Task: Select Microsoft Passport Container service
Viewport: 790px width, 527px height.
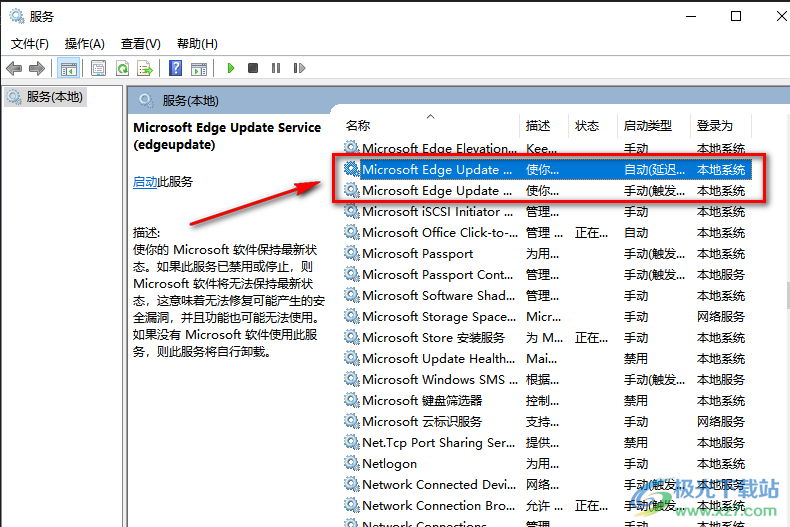Action: point(547,275)
